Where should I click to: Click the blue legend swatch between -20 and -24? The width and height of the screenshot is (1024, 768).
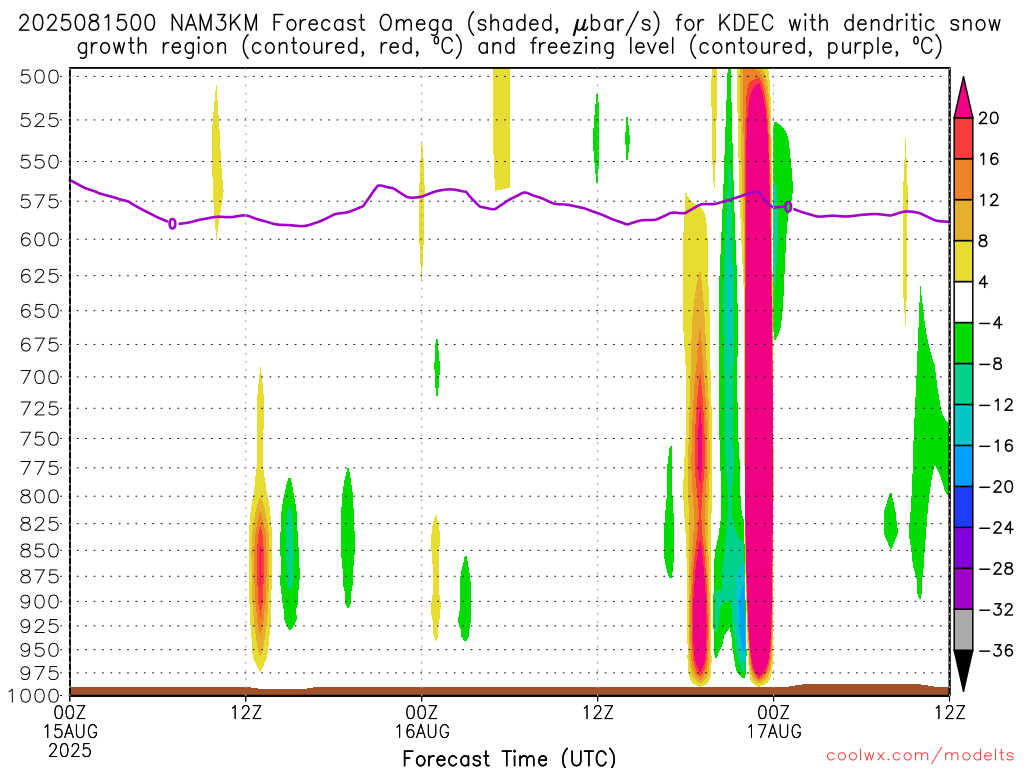pyautogui.click(x=963, y=507)
